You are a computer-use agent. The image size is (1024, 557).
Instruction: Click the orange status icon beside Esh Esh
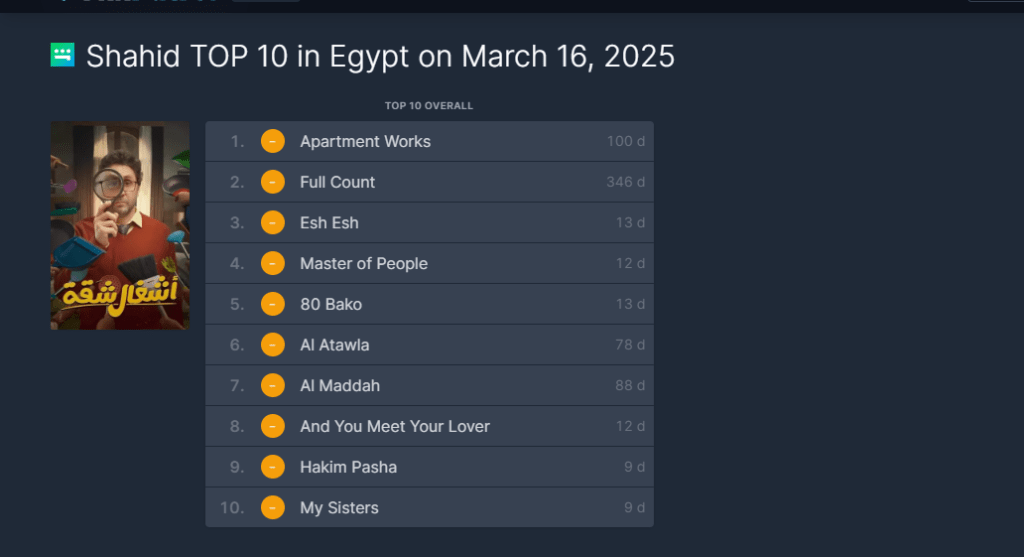(273, 223)
